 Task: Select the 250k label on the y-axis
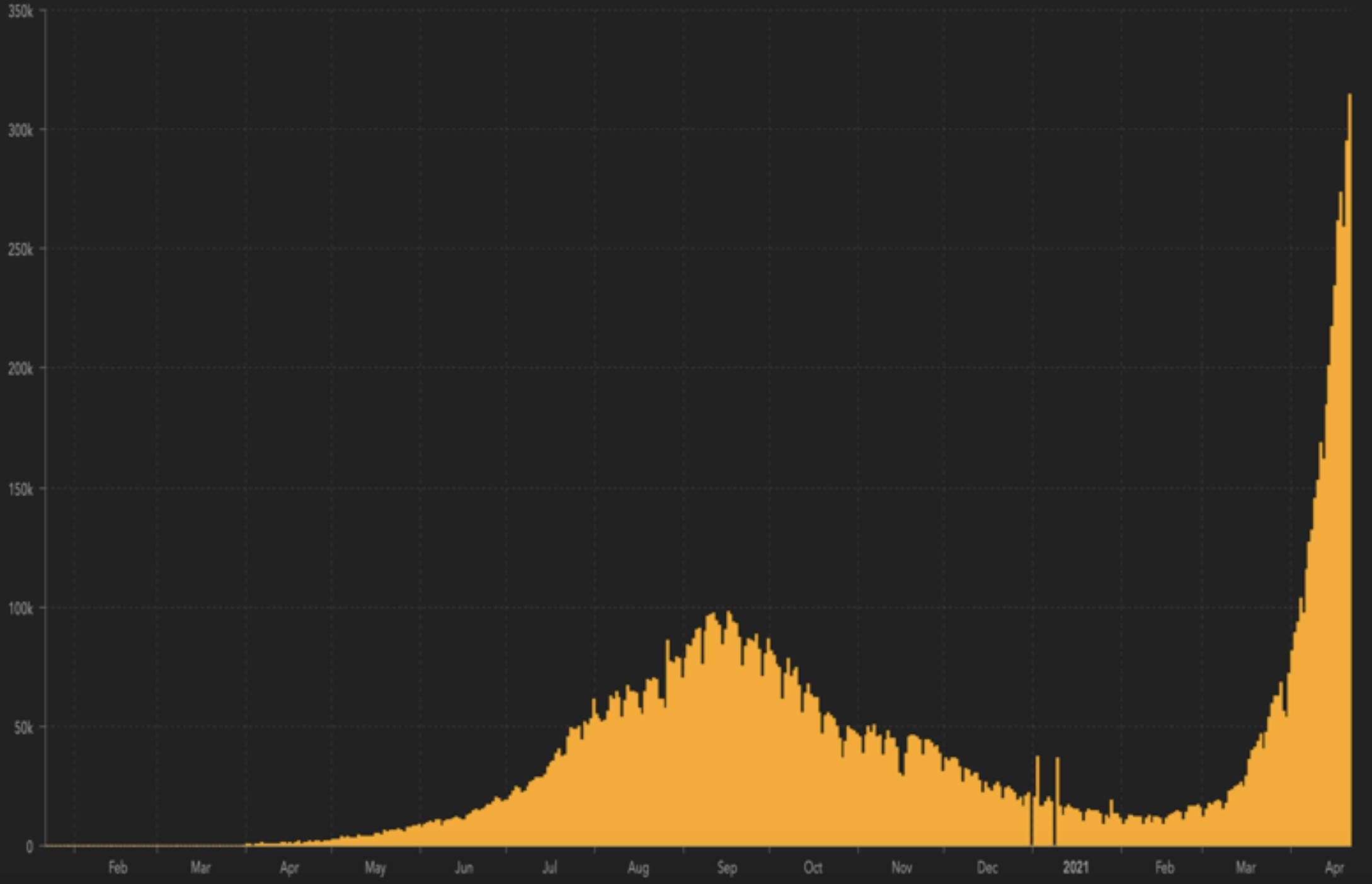pos(21,250)
